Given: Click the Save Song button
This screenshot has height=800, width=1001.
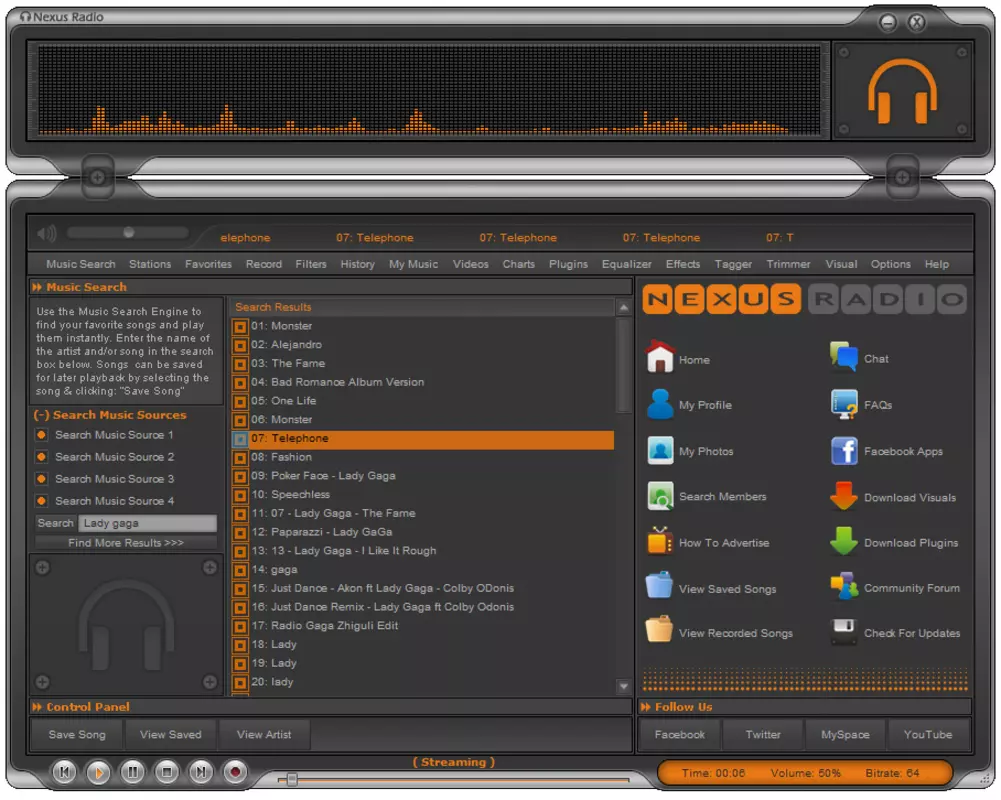Looking at the screenshot, I should 77,734.
